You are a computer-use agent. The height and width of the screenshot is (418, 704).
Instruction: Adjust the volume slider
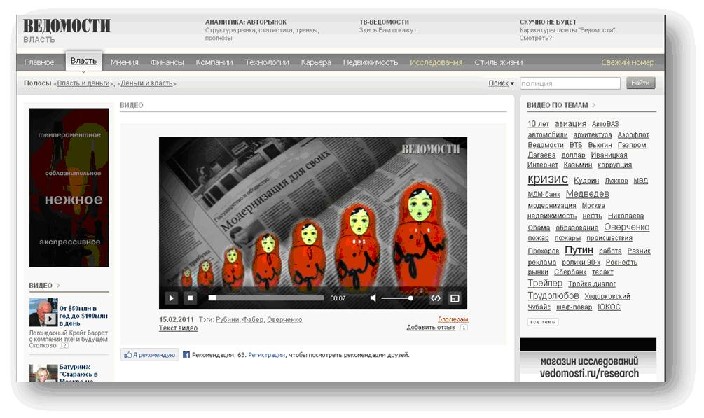tap(397, 298)
